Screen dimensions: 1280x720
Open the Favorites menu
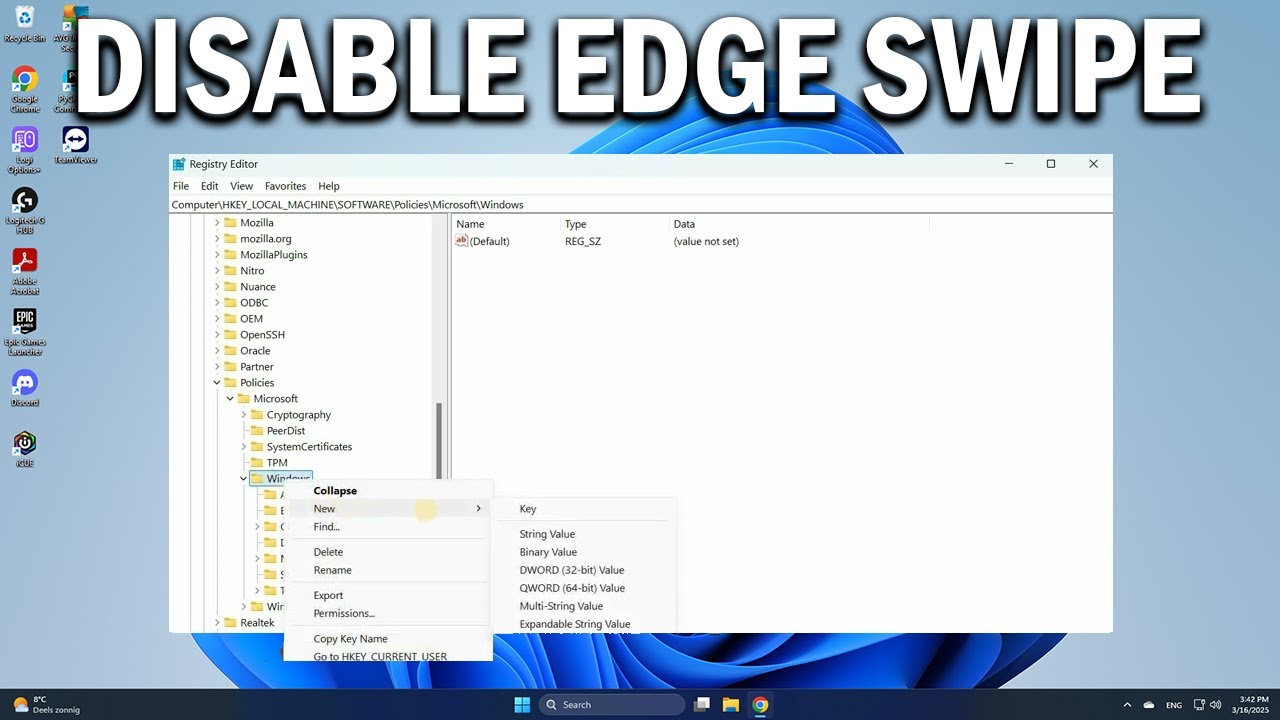point(285,186)
